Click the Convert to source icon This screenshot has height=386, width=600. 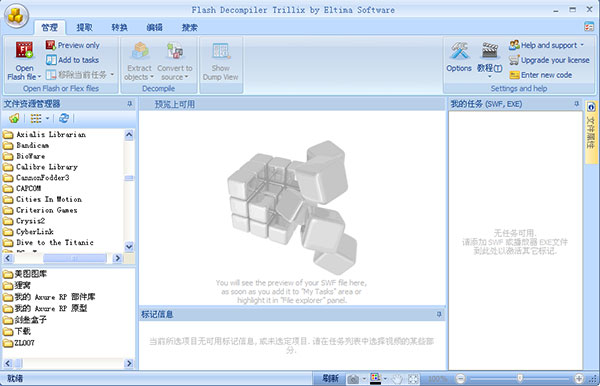click(x=175, y=50)
